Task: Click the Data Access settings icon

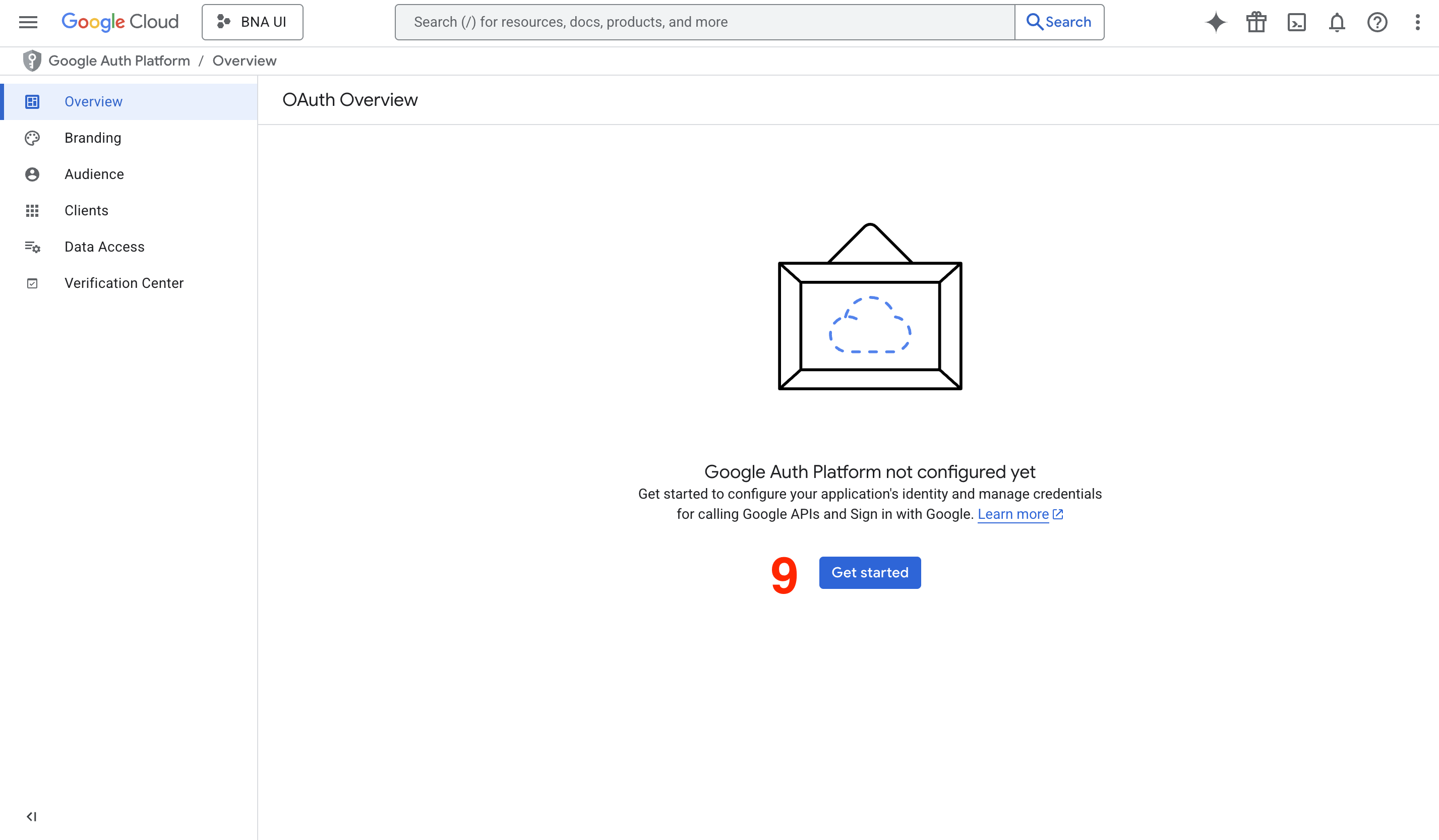Action: click(x=32, y=247)
